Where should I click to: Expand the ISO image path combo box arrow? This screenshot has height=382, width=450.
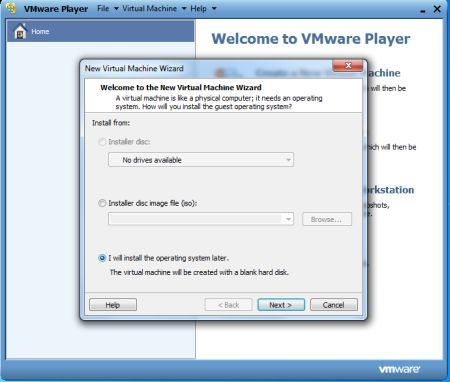[288, 219]
